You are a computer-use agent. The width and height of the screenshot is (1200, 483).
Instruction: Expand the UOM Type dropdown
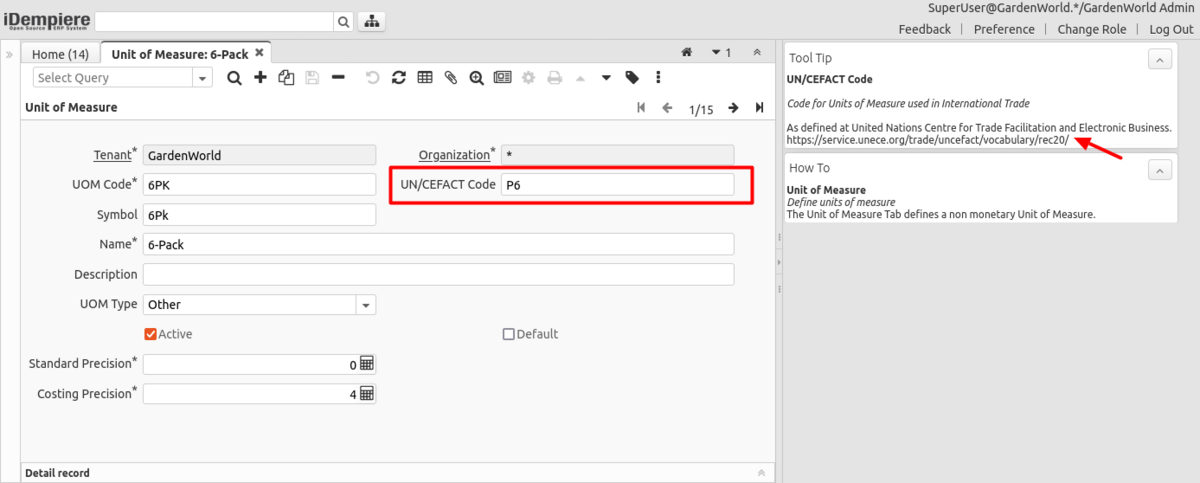[366, 305]
